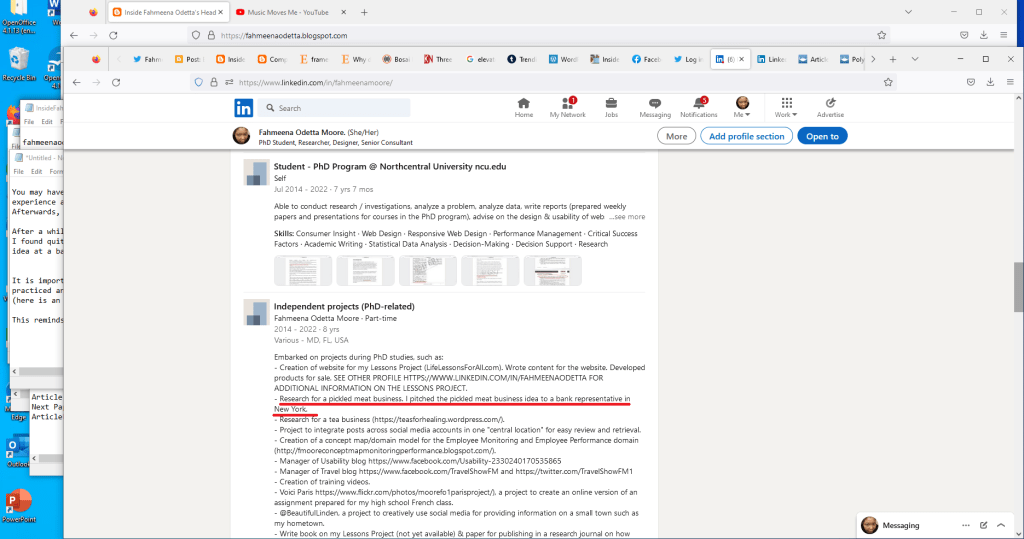The width and height of the screenshot is (1024, 539).
Task: Open new tab in the back Firefox window
Action: [364, 12]
